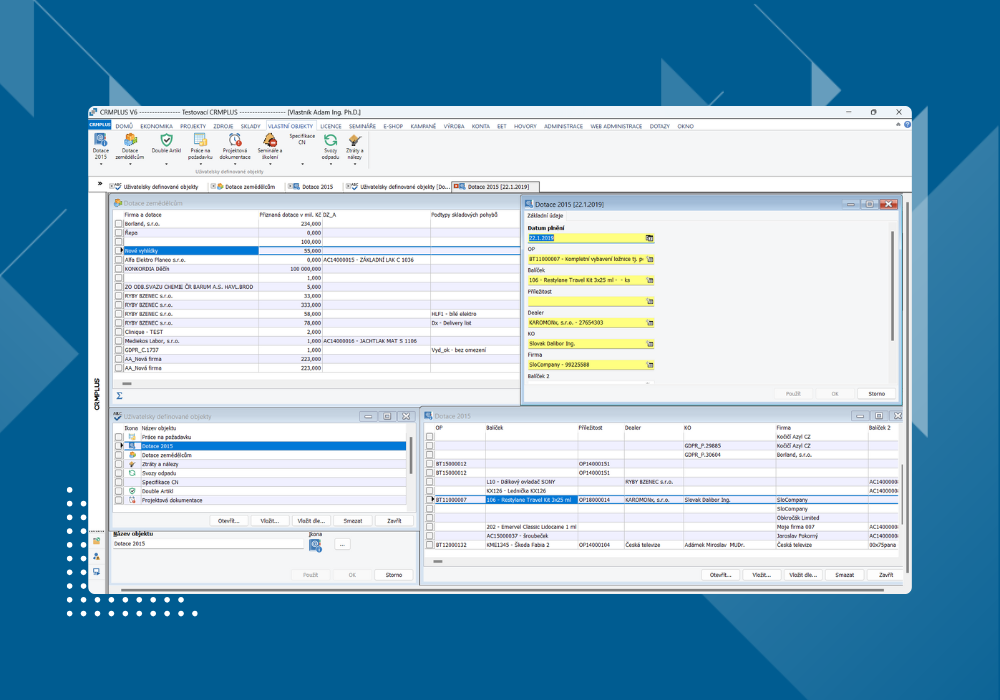
Task: Open lookup icon in the Balíček field
Action: coord(650,280)
